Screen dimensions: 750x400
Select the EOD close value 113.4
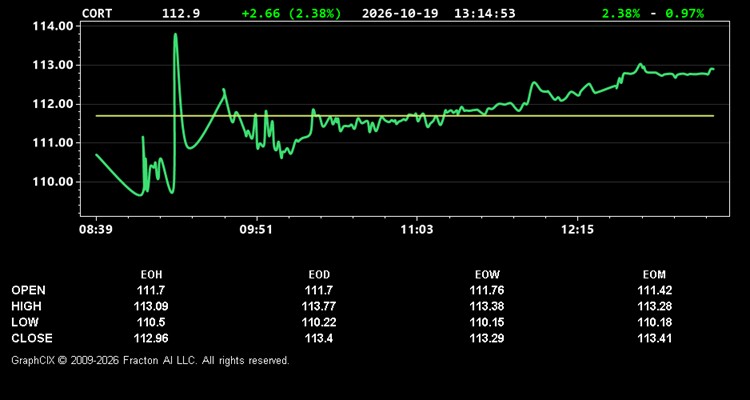(319, 338)
